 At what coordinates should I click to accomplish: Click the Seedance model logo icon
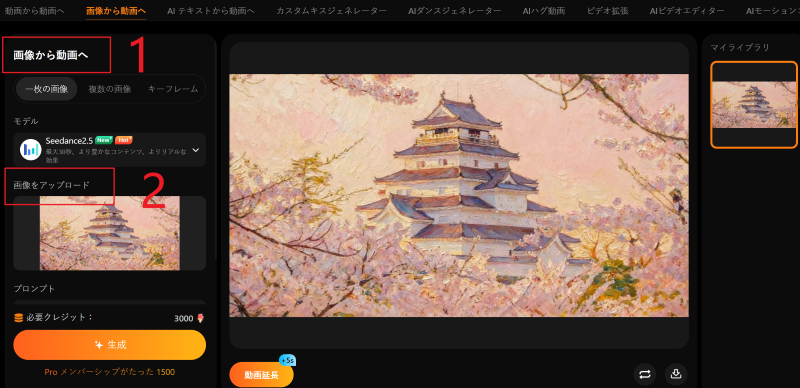point(31,150)
